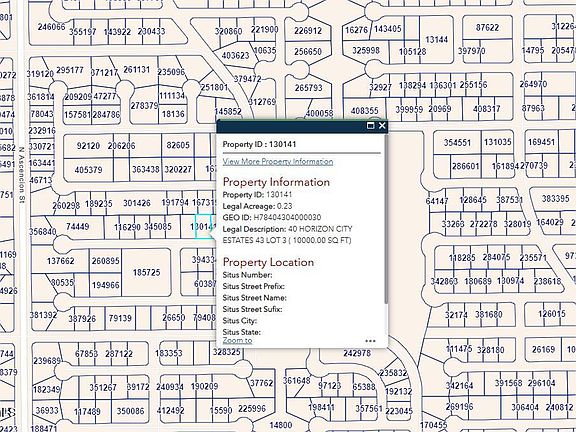Select parcel 185725 on the map

point(147,273)
